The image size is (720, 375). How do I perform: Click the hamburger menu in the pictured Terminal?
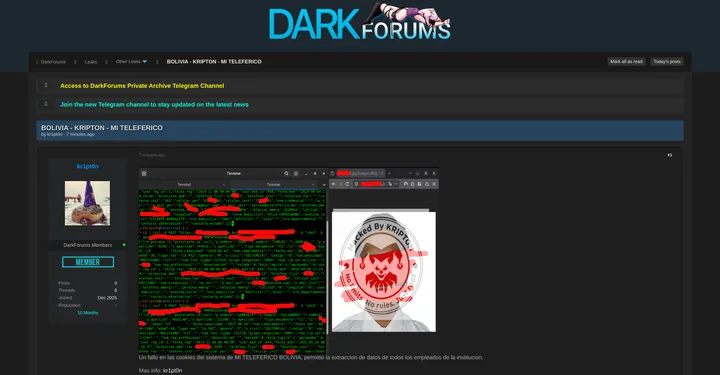[296, 174]
